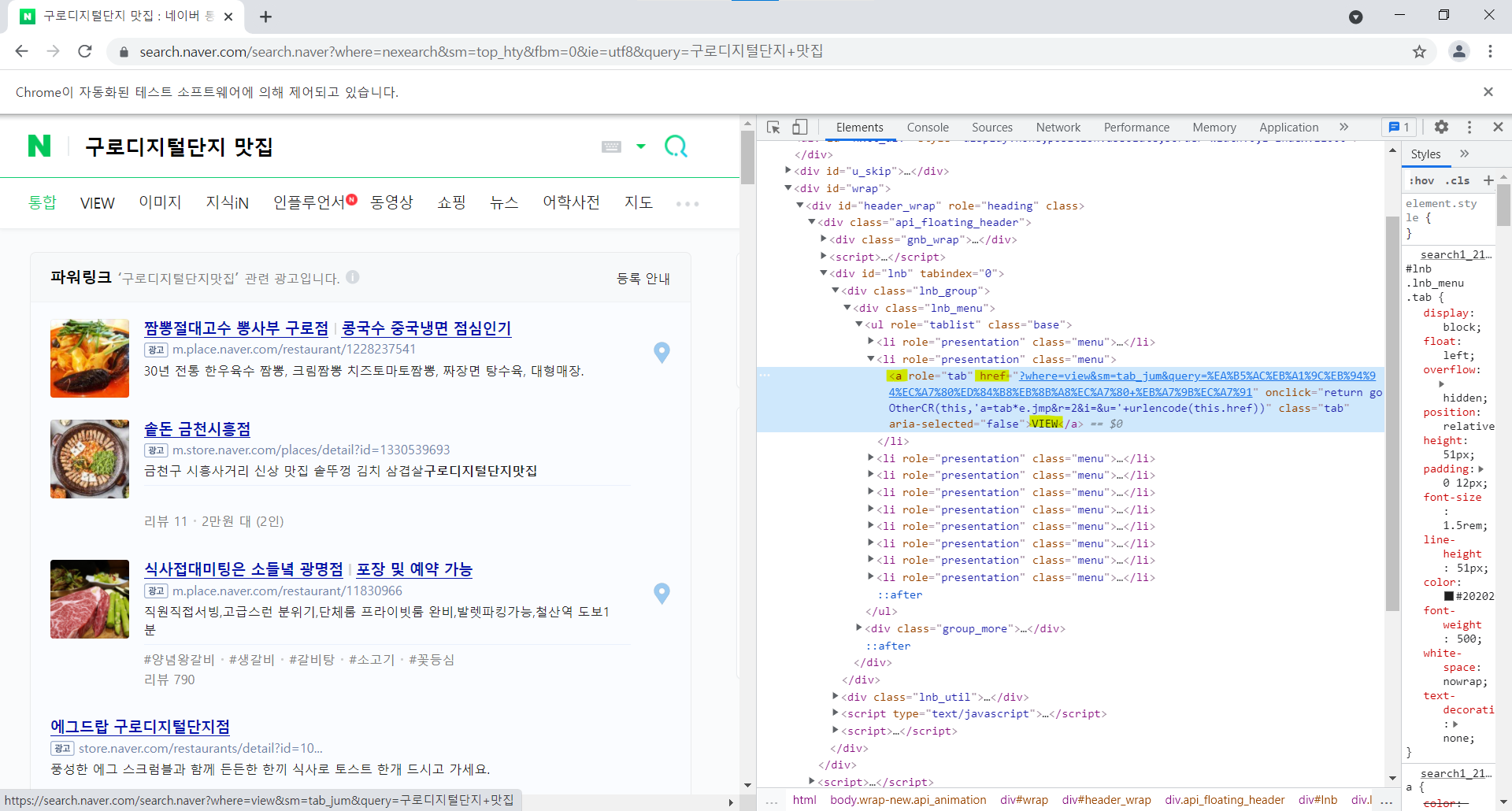Open Chrome three-dot menu
Image resolution: width=1512 pixels, height=811 pixels.
(1490, 51)
